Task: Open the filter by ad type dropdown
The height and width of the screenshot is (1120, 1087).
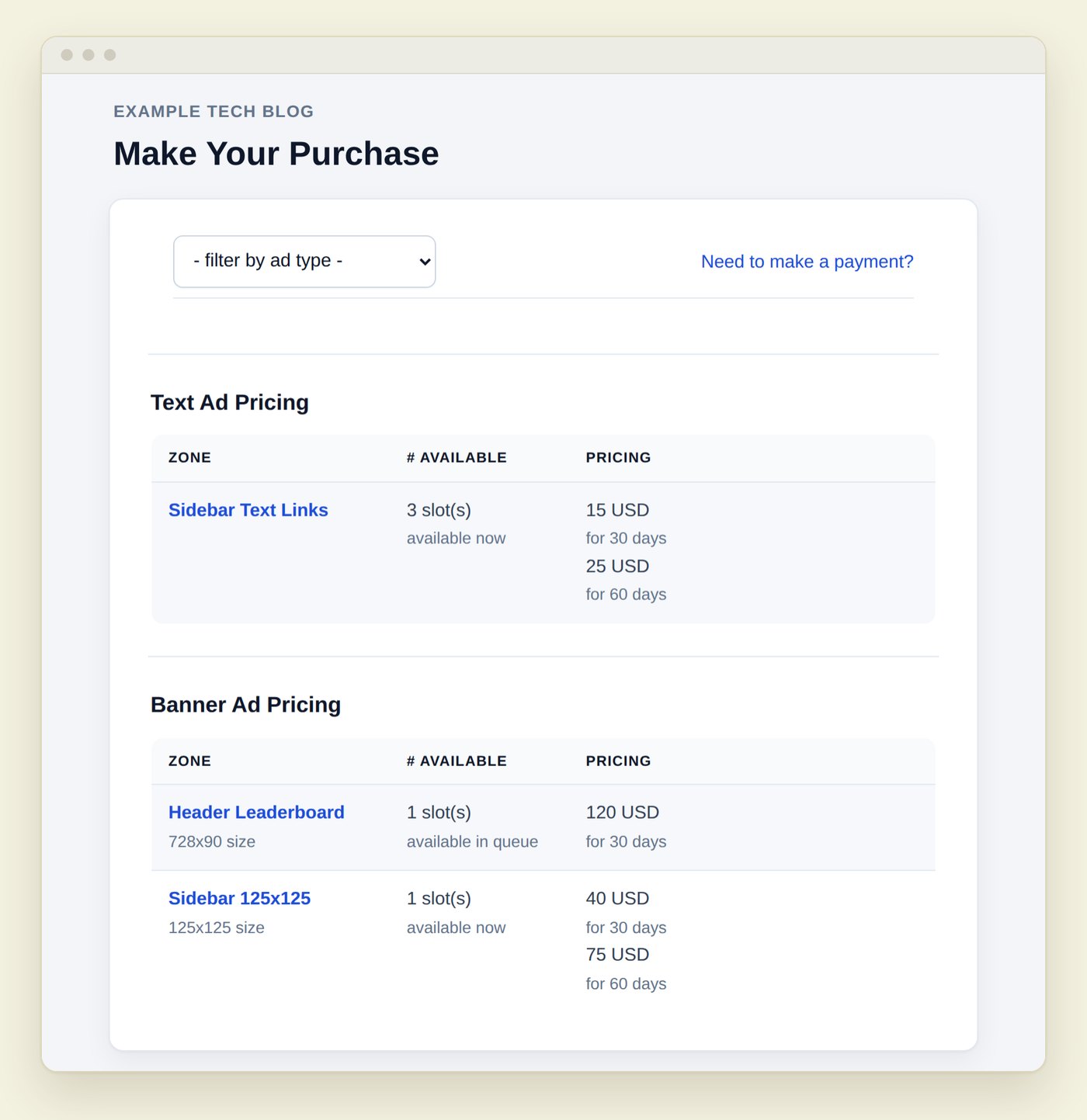Action: click(304, 262)
